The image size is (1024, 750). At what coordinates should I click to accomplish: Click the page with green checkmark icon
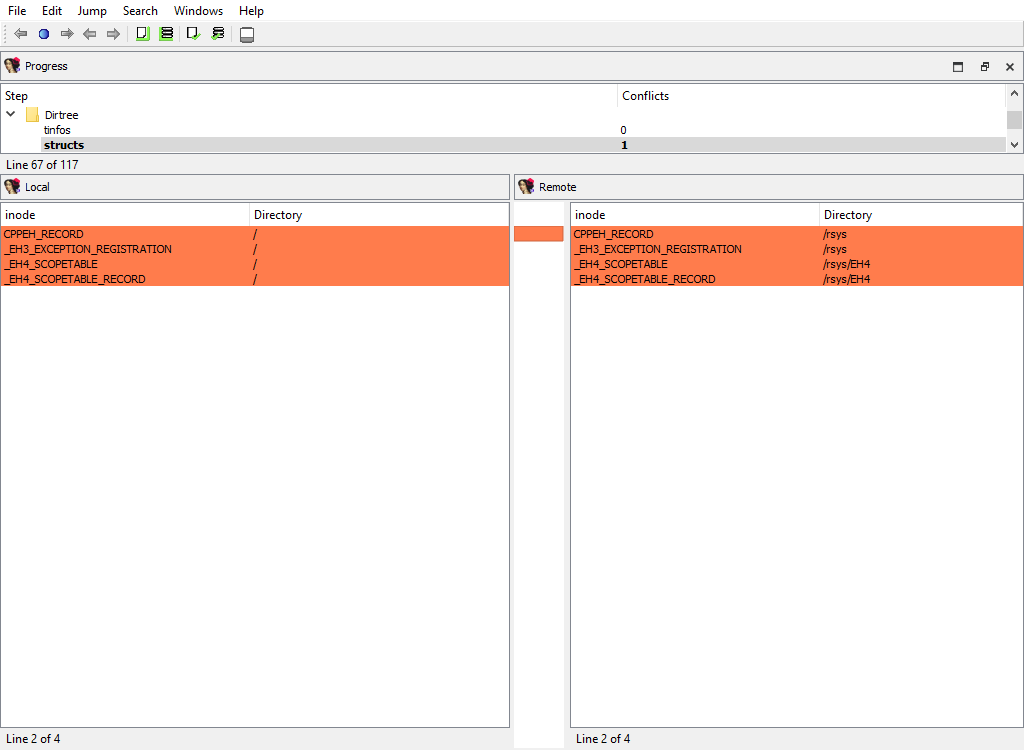[193, 34]
